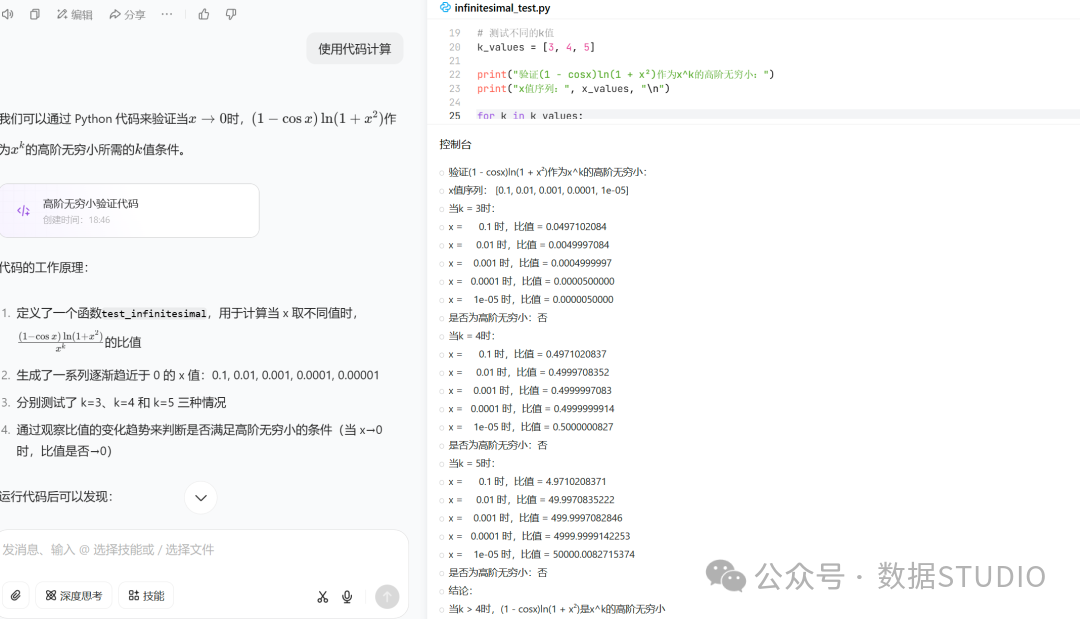Focus the 发消息 message input field
Screen dimensions: 1080x619
pos(204,549)
